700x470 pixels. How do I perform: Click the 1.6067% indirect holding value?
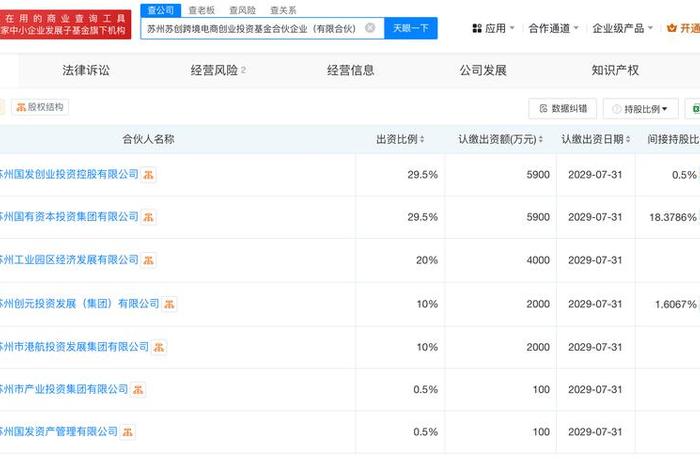point(675,304)
